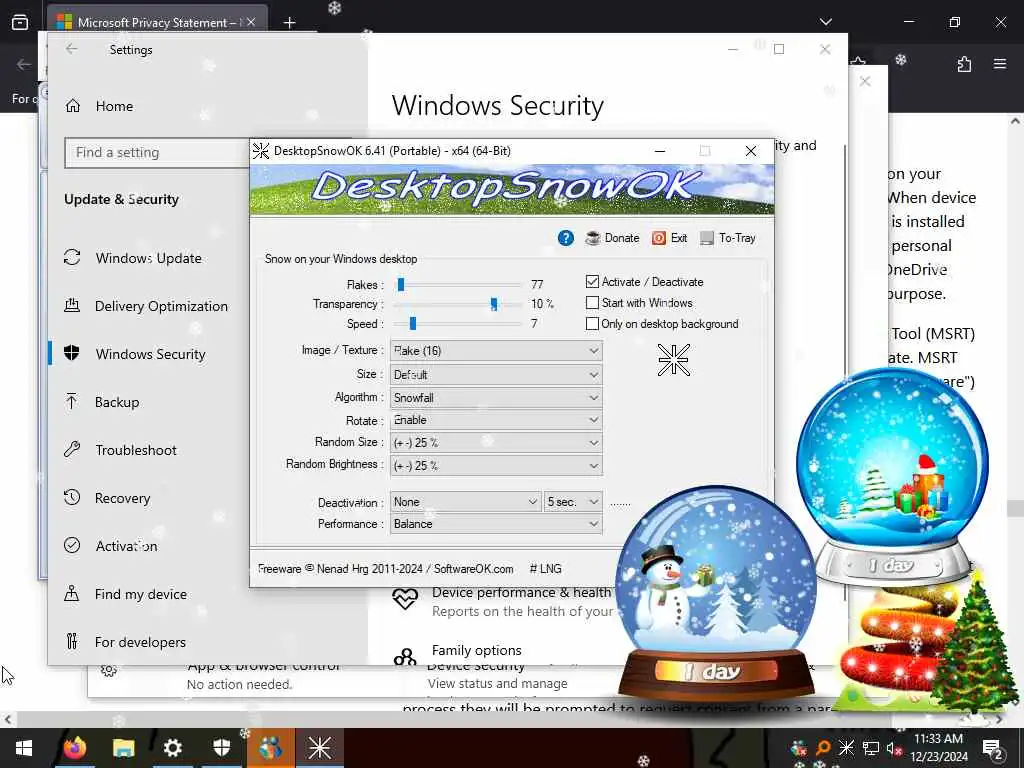Click Device performance & health link

[x=521, y=592]
